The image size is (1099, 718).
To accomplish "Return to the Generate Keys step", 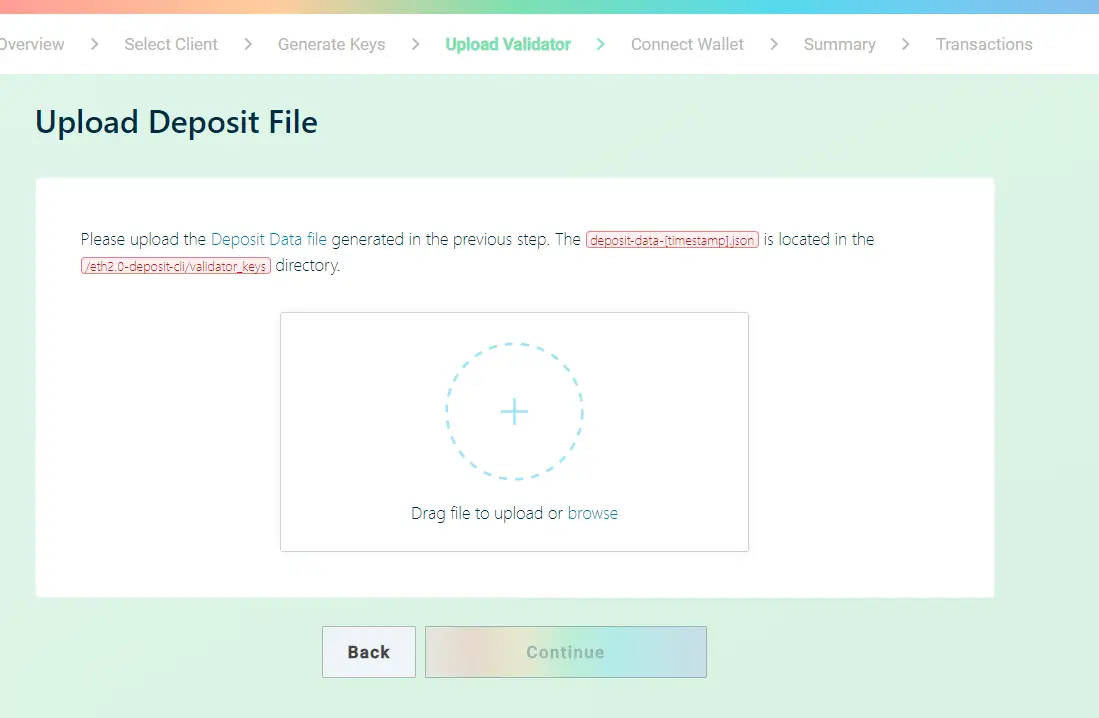I will [331, 44].
